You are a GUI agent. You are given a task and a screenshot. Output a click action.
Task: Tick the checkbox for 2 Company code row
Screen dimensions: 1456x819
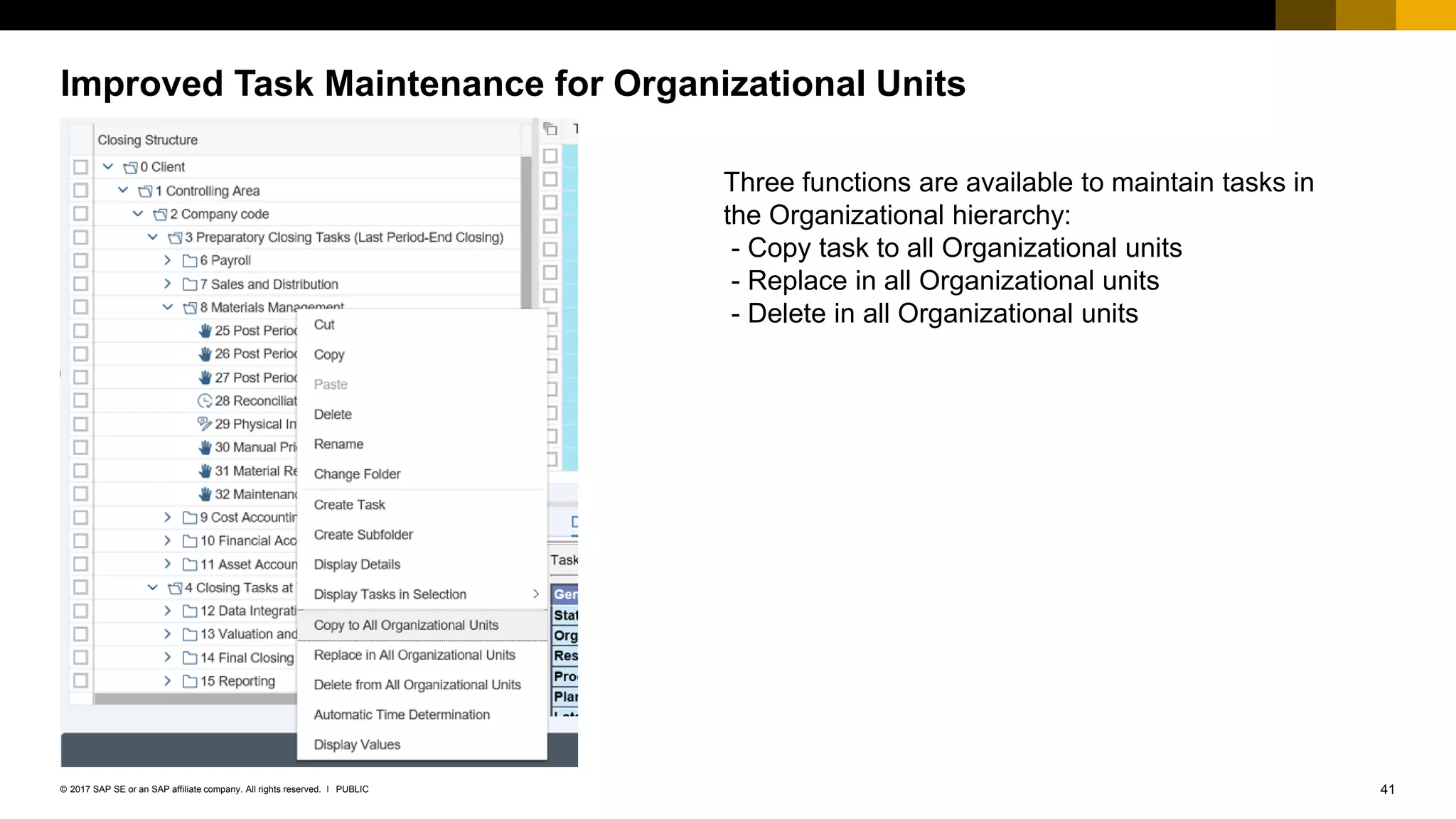click(80, 214)
